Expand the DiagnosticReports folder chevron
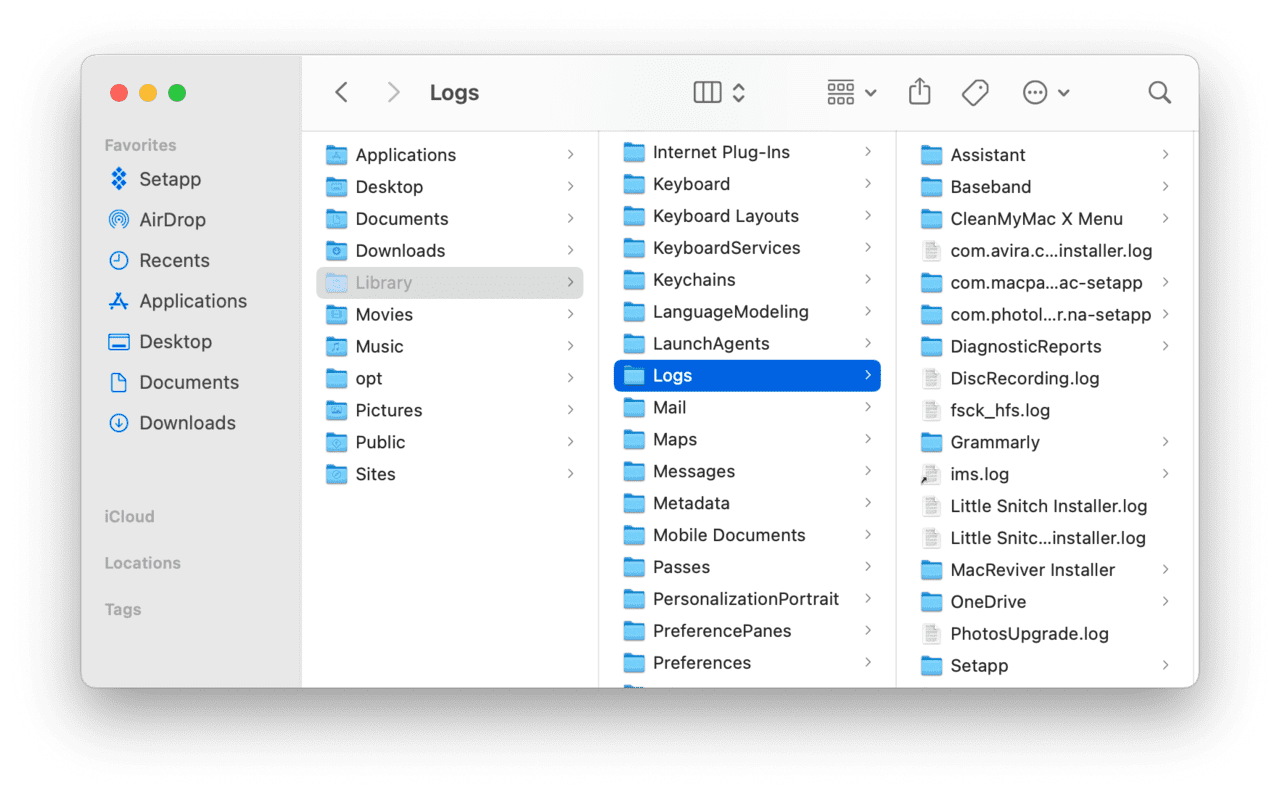Viewport: 1280px width, 795px height. [x=1165, y=346]
